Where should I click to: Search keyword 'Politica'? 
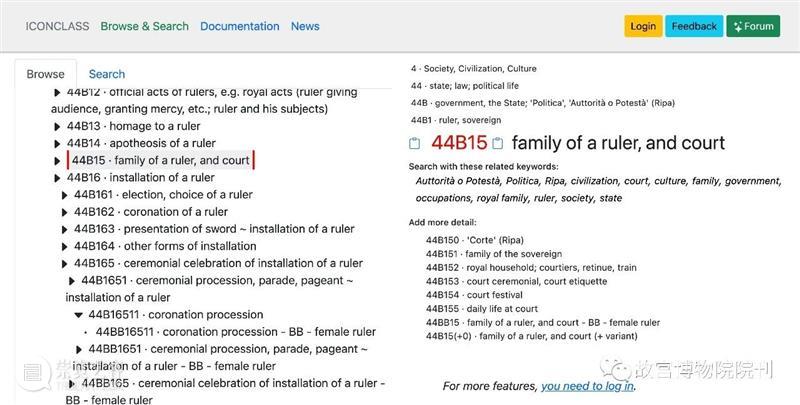click(x=522, y=181)
